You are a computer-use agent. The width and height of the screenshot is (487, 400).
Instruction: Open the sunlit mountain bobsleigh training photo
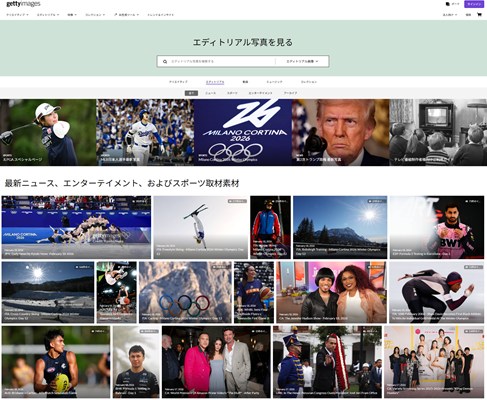(x=340, y=227)
